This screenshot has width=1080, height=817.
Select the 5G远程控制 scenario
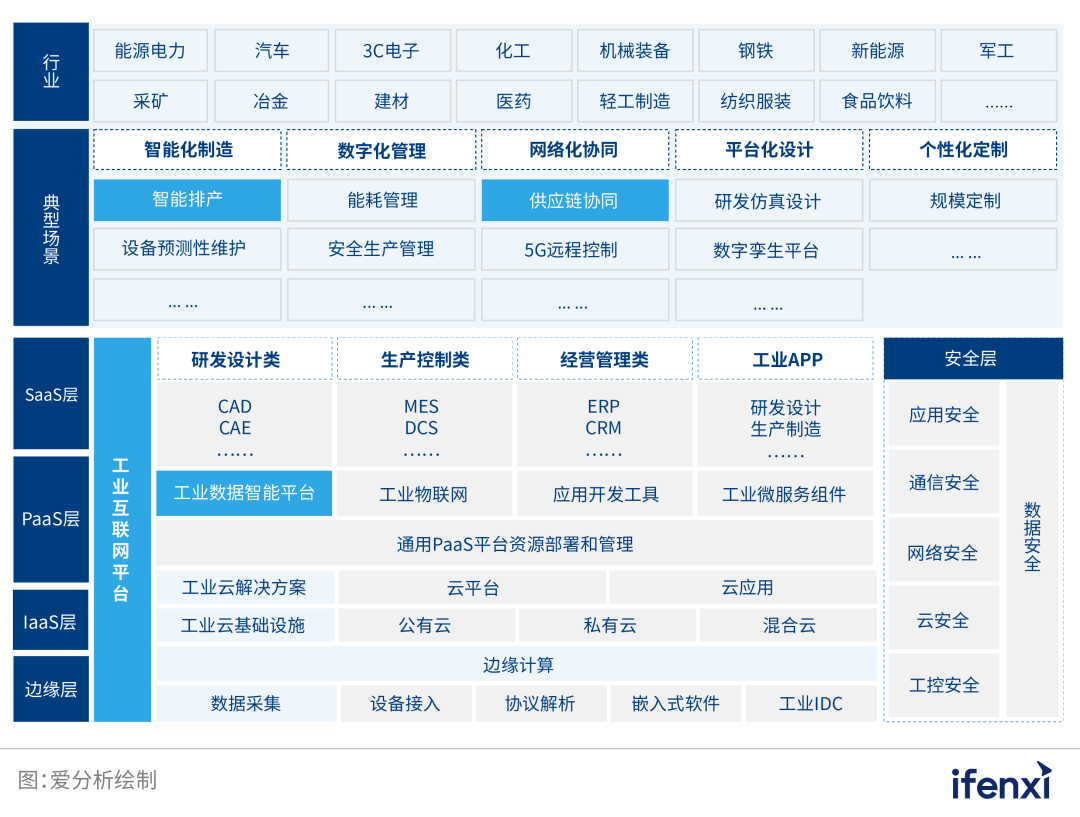point(575,250)
